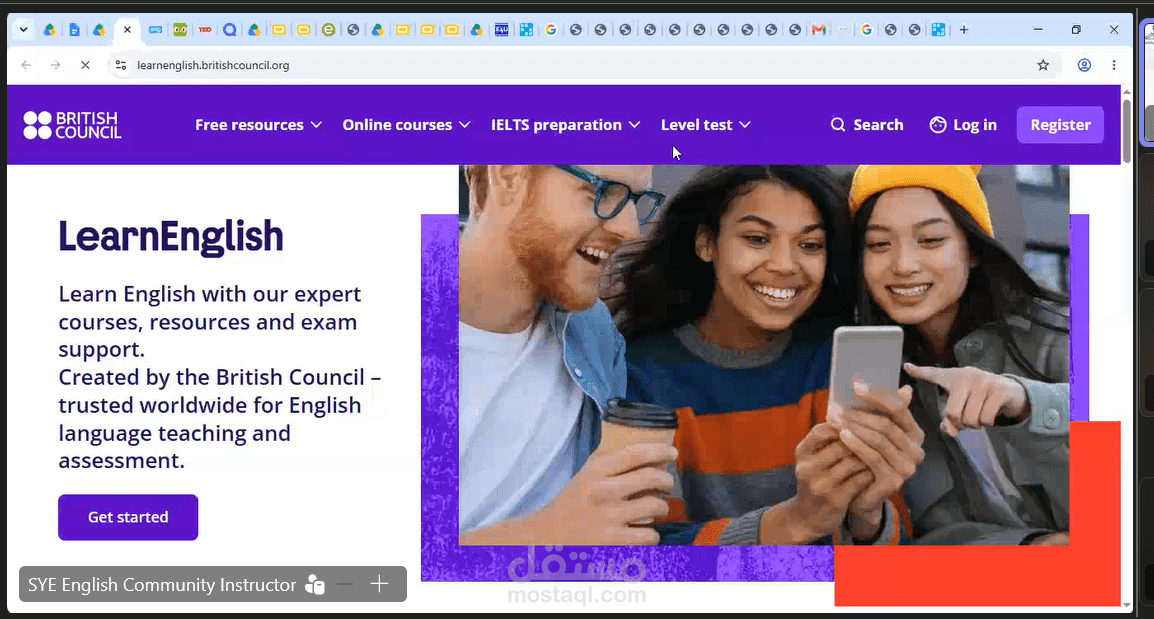This screenshot has height=619, width=1154.
Task: Click the plus button on SYE overlay
Action: click(x=379, y=584)
